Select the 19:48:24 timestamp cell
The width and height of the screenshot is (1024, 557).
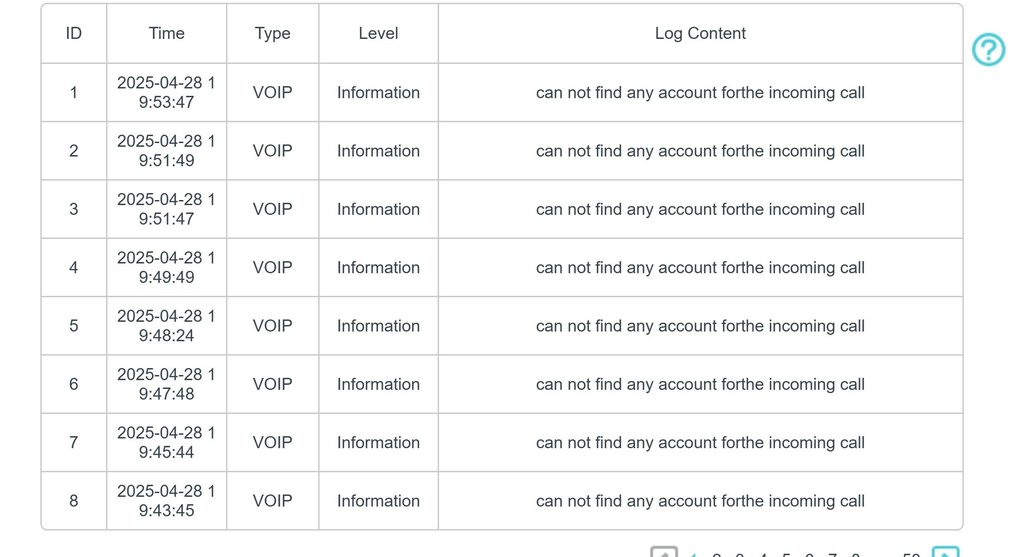pyautogui.click(x=167, y=326)
